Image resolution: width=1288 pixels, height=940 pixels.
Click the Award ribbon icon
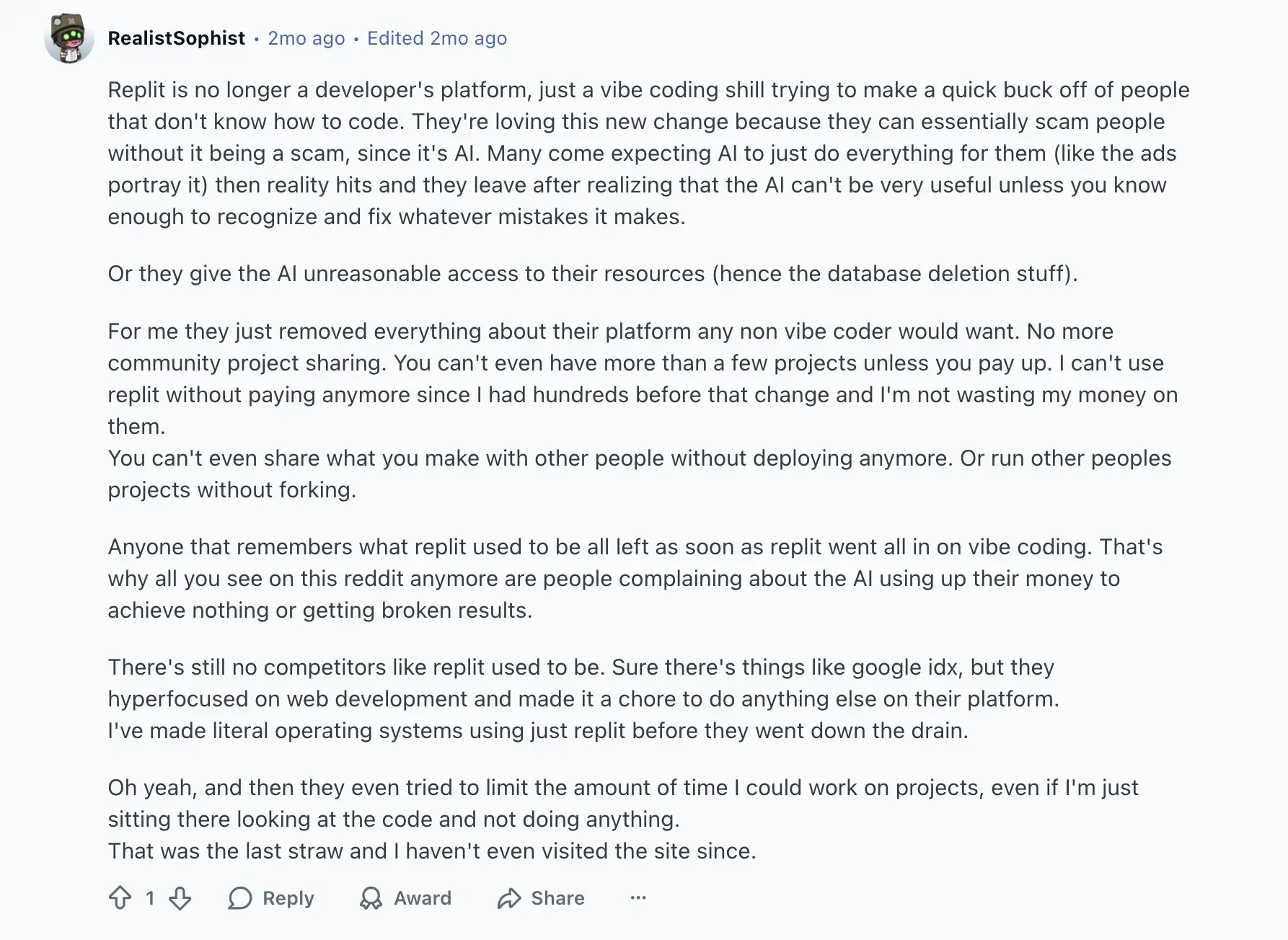[371, 898]
